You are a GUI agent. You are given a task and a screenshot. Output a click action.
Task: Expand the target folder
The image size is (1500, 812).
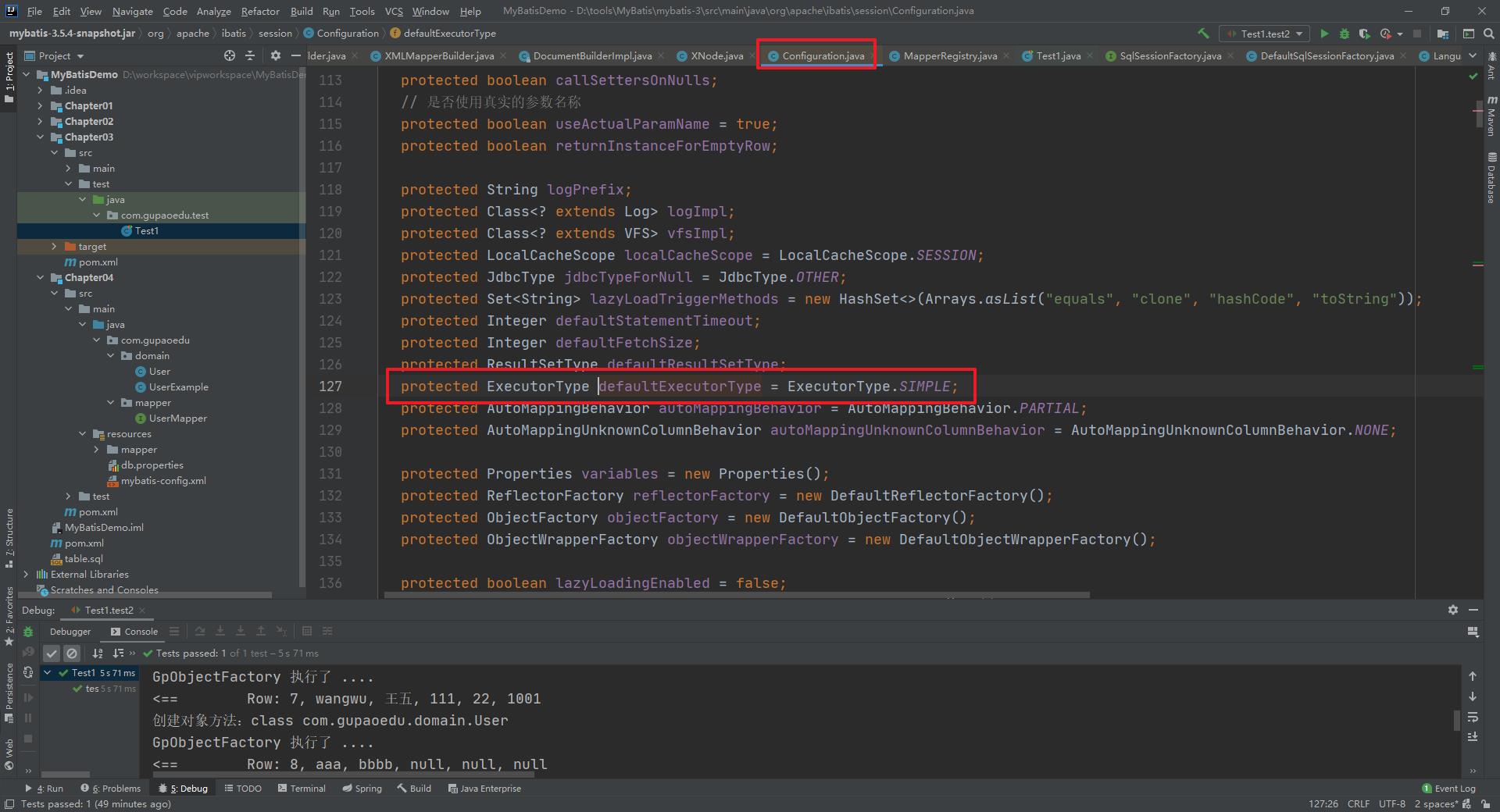pyautogui.click(x=55, y=246)
